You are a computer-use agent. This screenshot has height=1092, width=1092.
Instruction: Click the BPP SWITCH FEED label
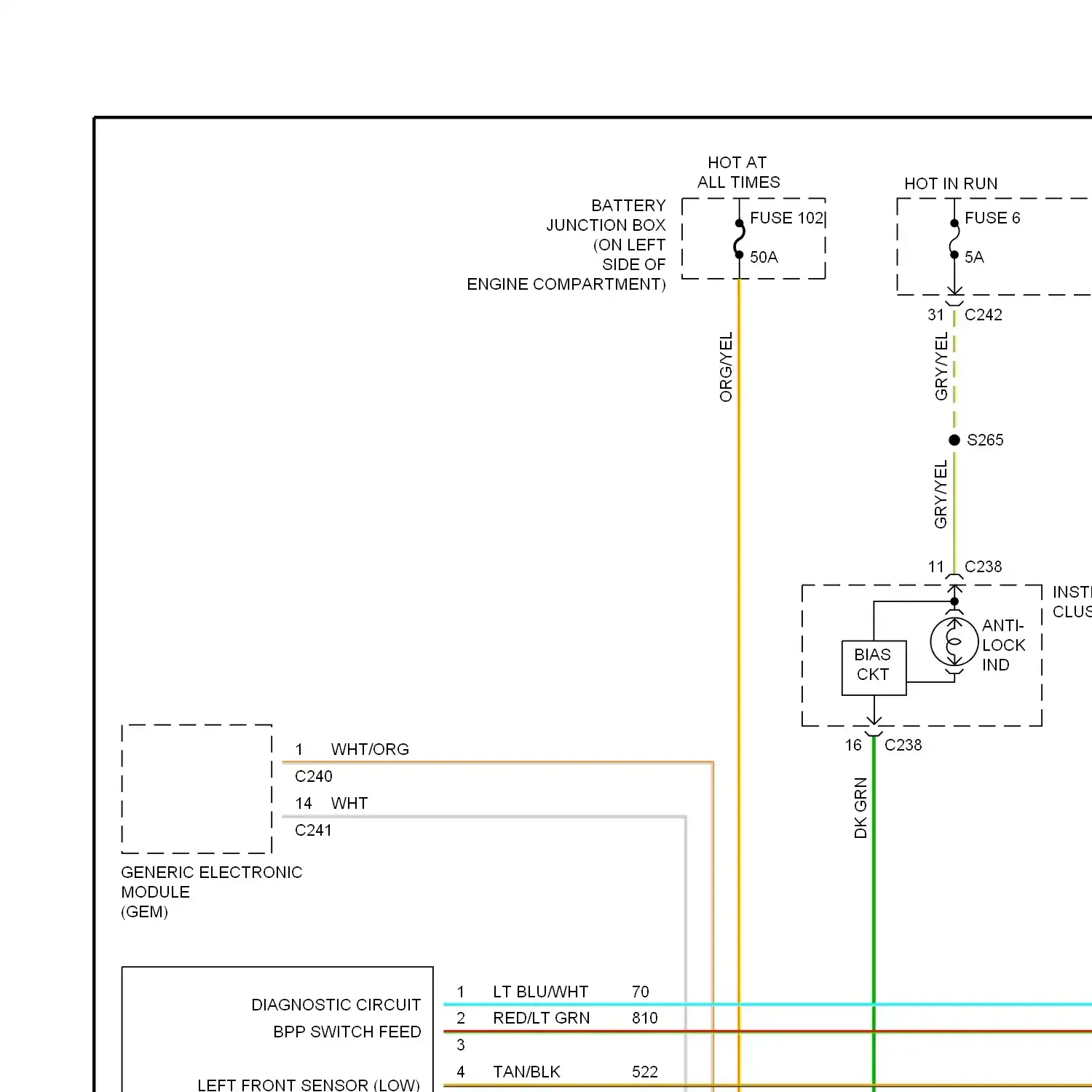(347, 1032)
